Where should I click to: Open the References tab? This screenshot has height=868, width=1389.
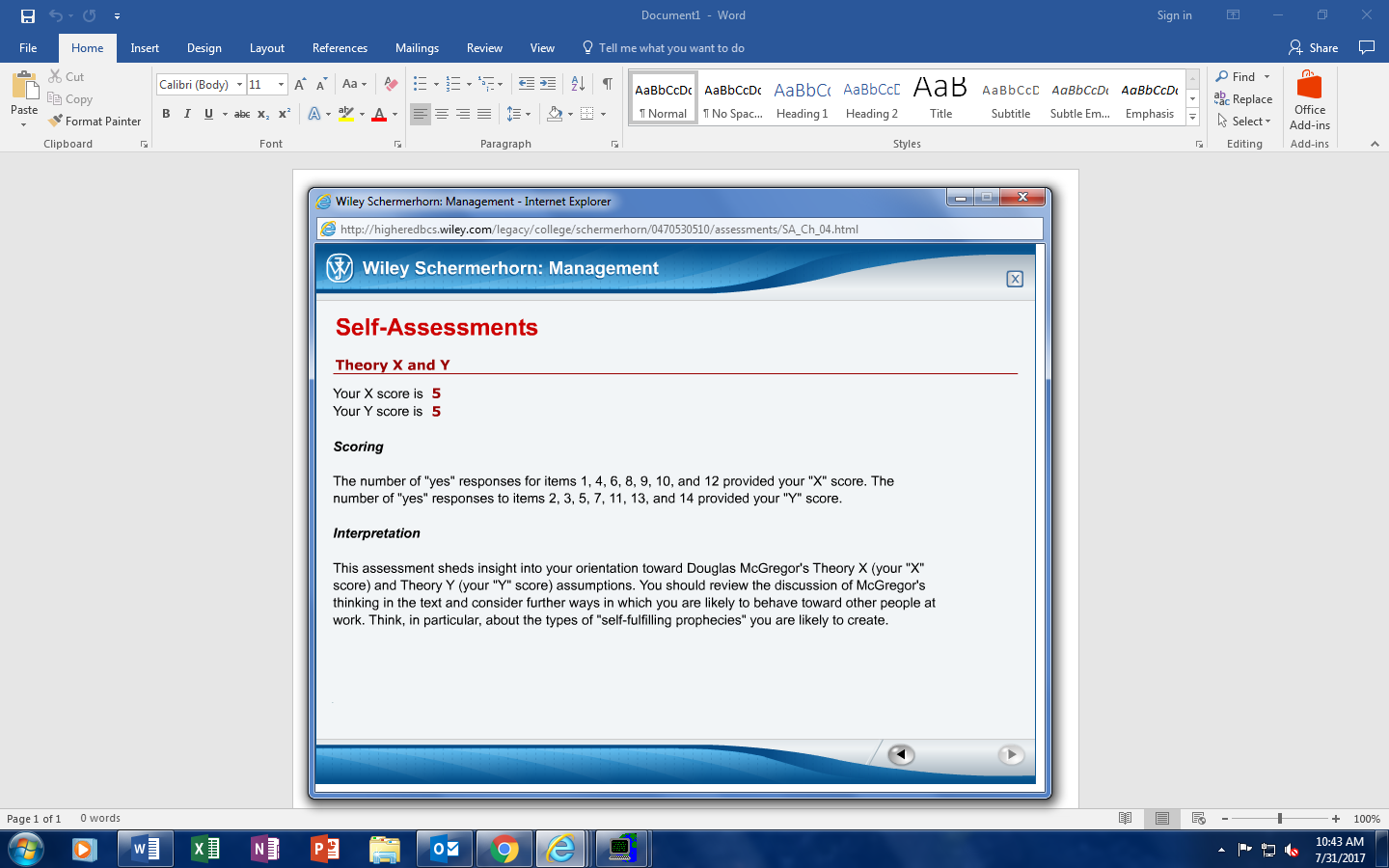(340, 48)
